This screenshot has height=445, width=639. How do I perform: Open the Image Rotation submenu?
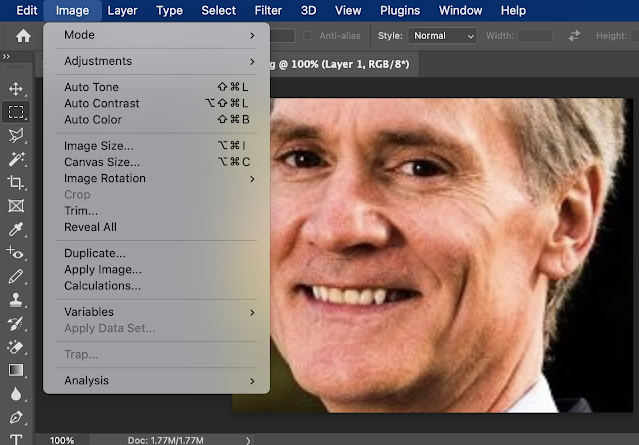(156, 178)
